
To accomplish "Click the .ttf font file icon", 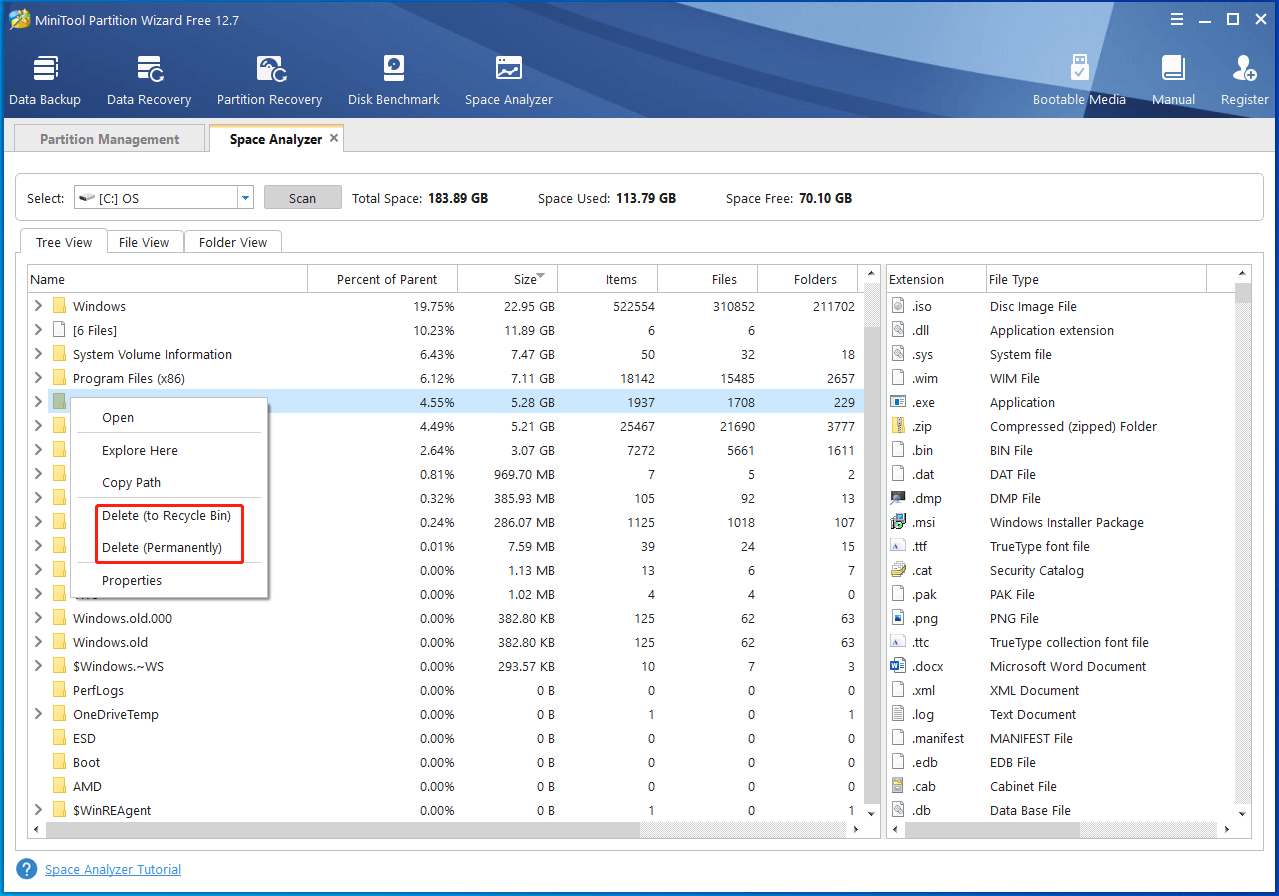I will click(898, 546).
